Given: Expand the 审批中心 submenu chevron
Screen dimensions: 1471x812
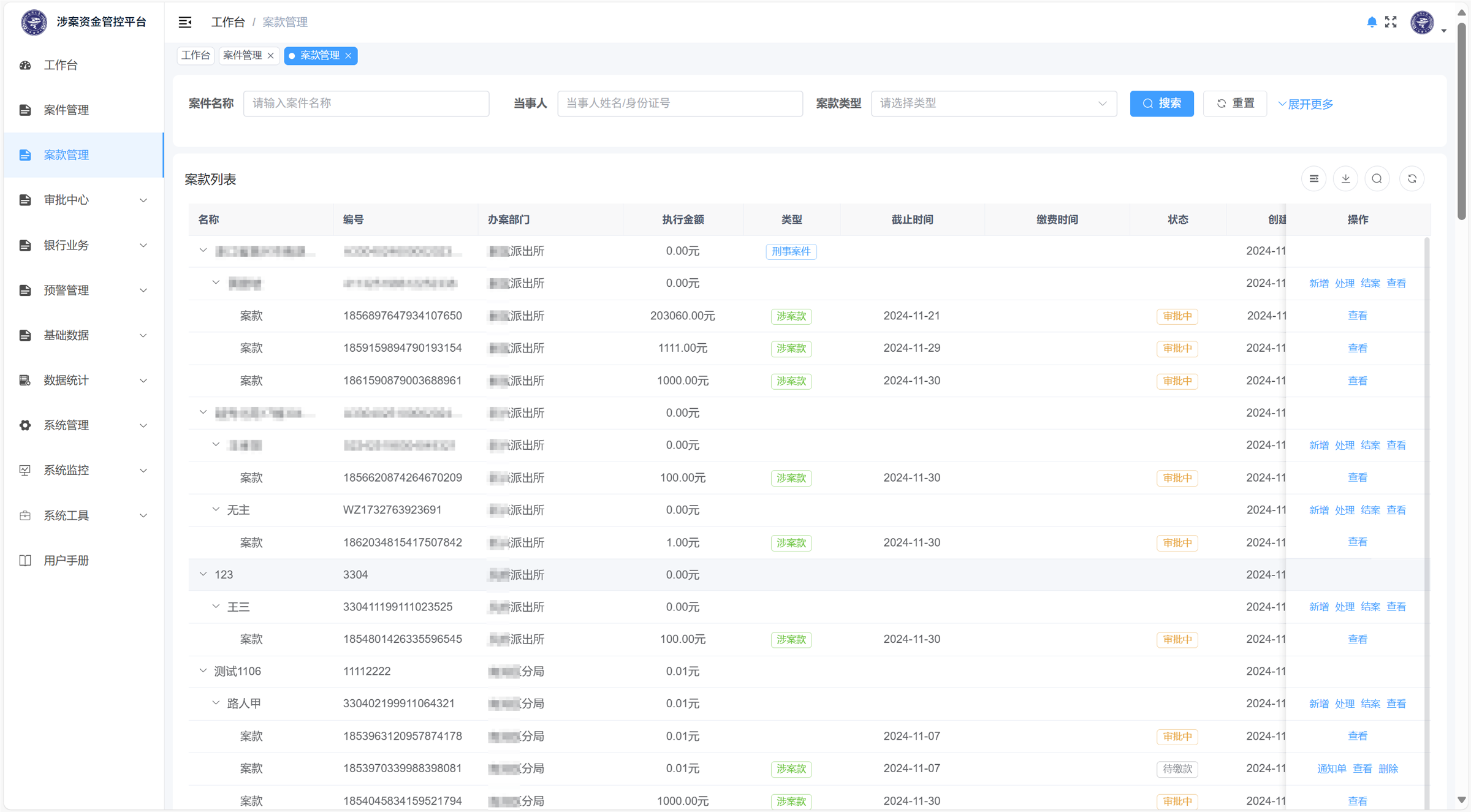Looking at the screenshot, I should [x=143, y=200].
